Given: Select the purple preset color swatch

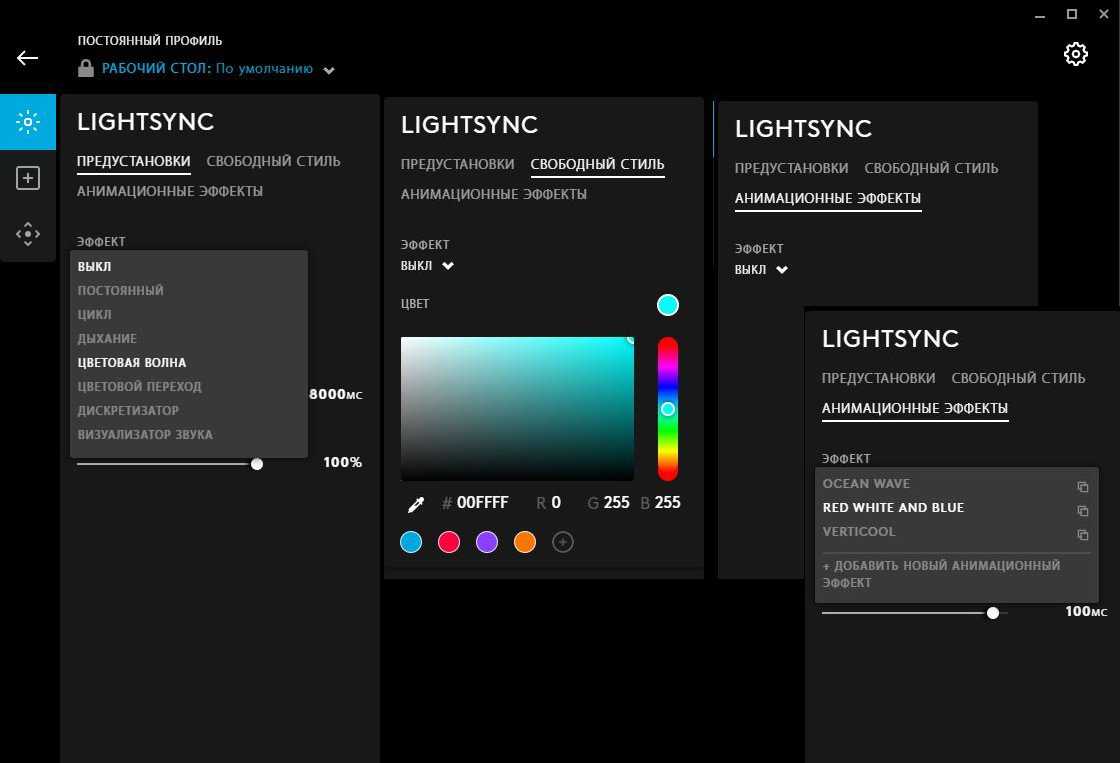Looking at the screenshot, I should tap(486, 542).
